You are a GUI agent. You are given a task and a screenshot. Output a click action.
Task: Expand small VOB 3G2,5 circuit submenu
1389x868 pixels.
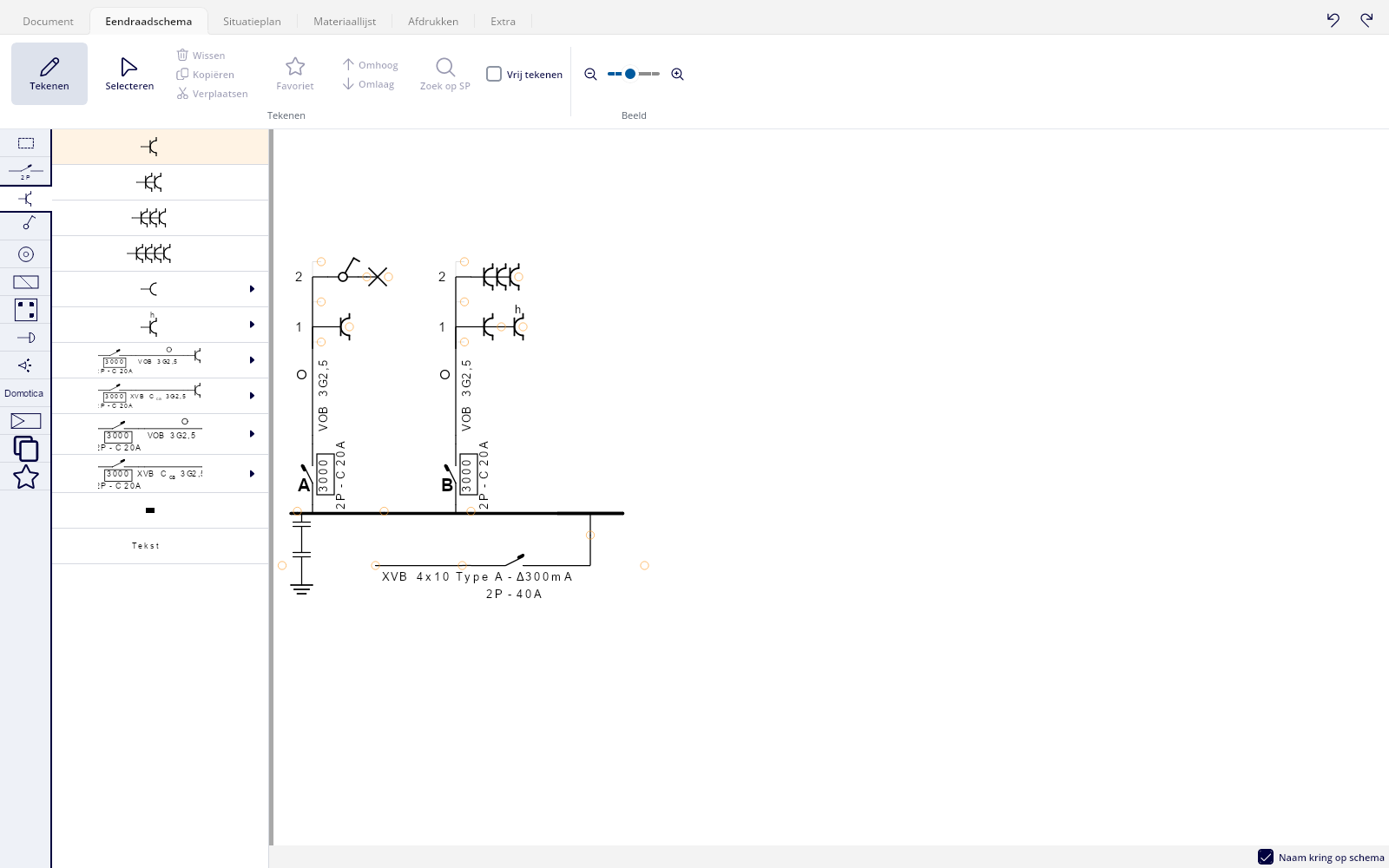click(x=252, y=360)
